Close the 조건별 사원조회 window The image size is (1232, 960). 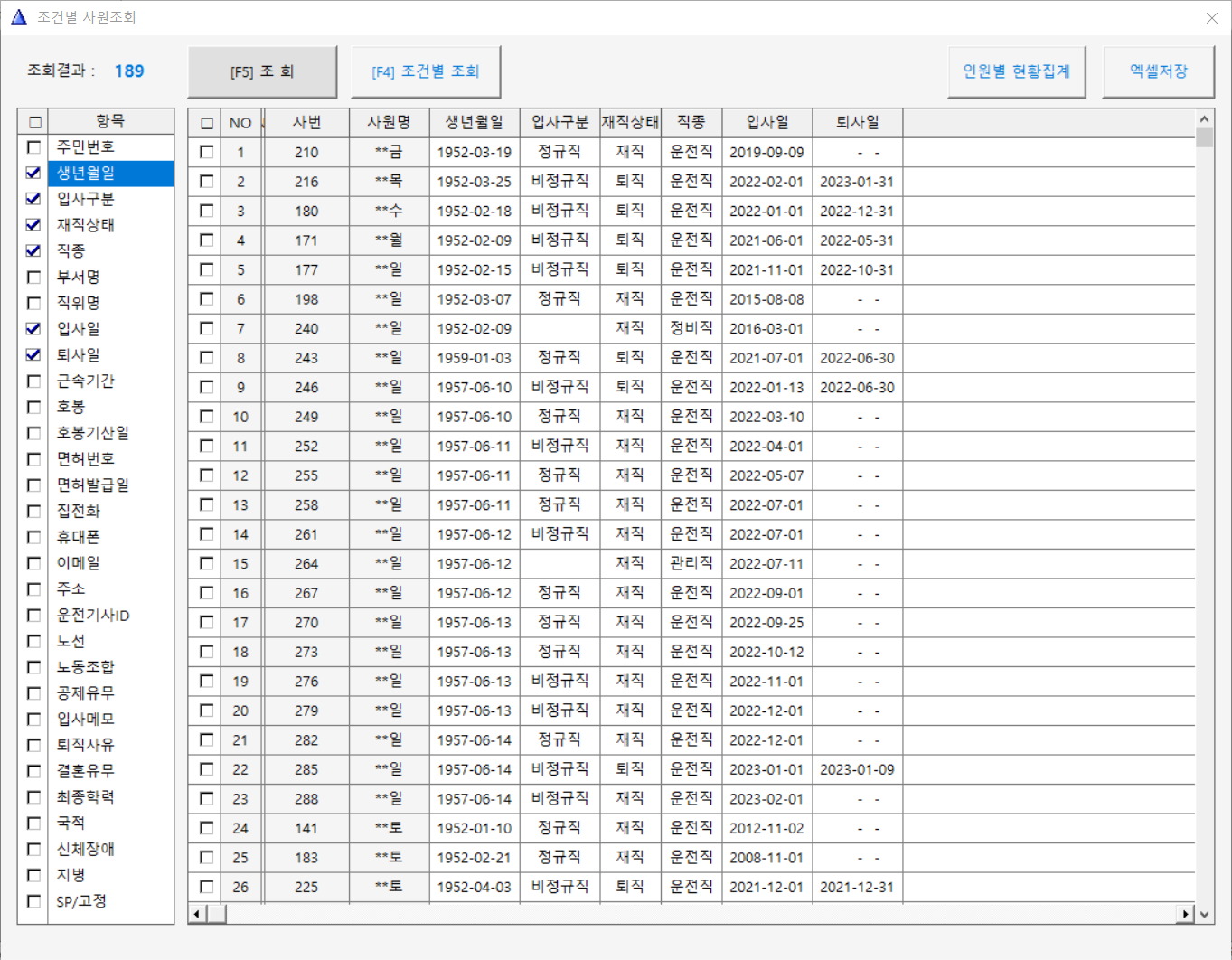pyautogui.click(x=1212, y=18)
